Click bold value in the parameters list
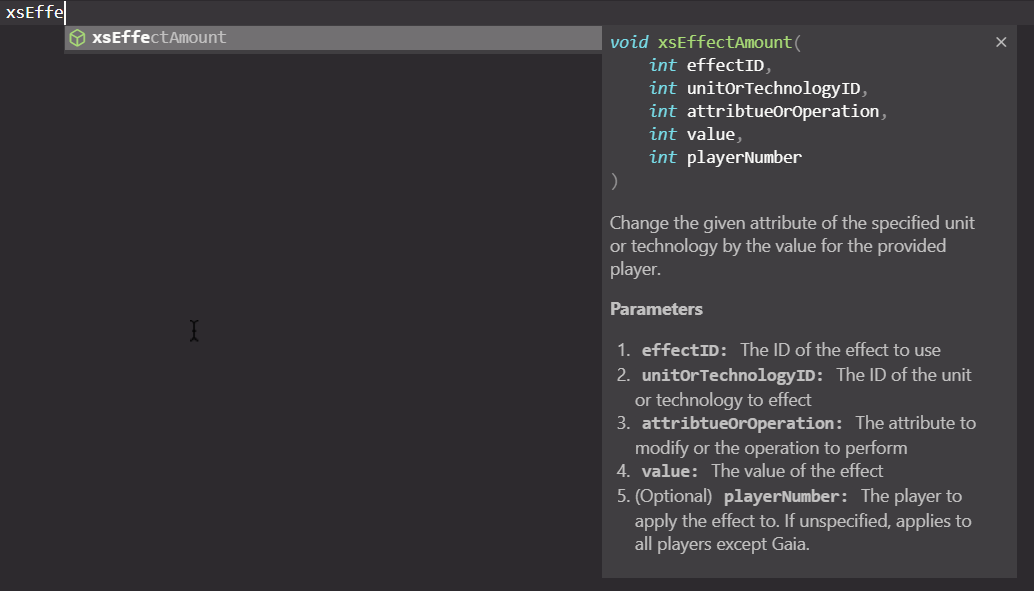The image size is (1034, 591). 669,471
